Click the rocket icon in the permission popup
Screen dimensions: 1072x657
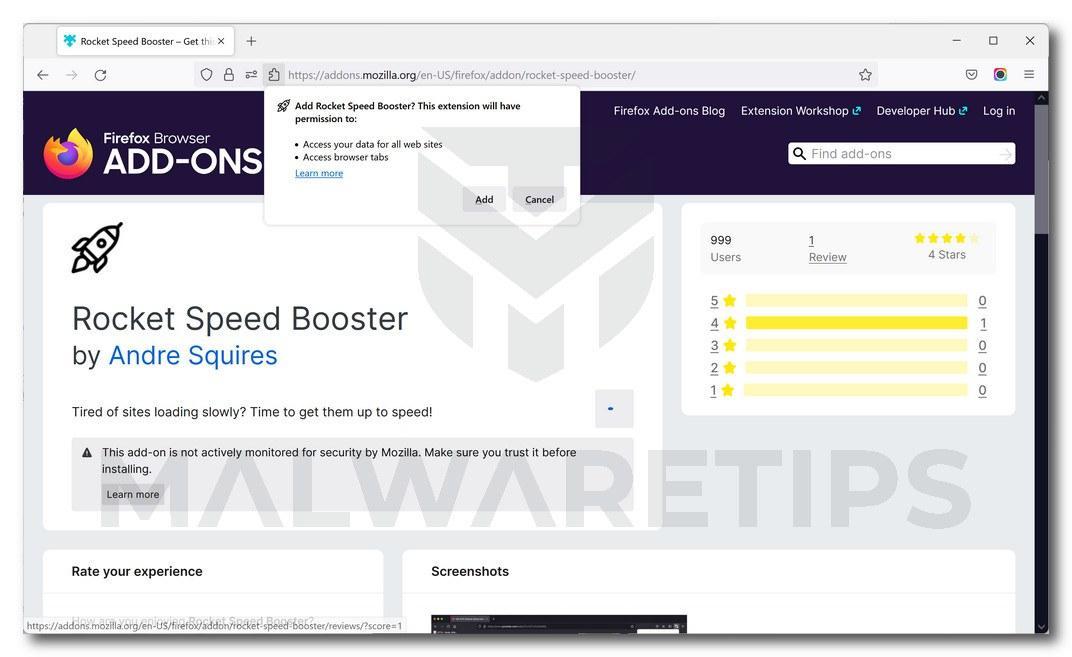tap(283, 106)
